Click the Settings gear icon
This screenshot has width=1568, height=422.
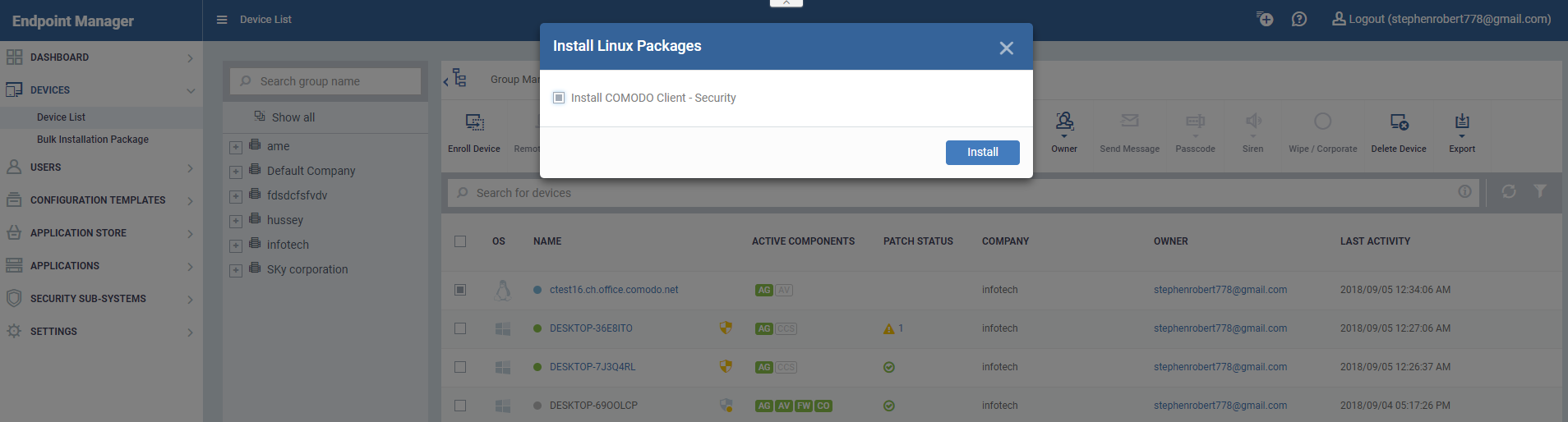pos(14,331)
